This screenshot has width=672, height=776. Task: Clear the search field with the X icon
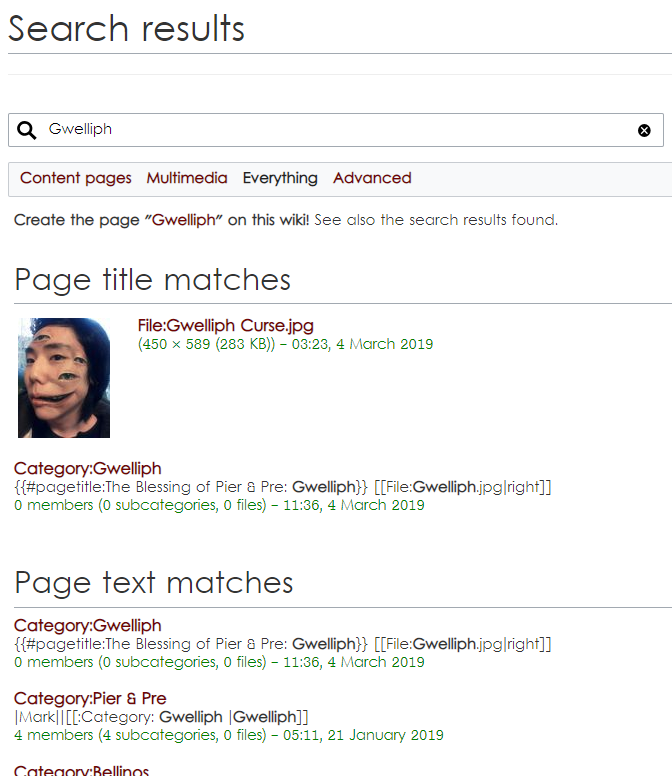644,131
